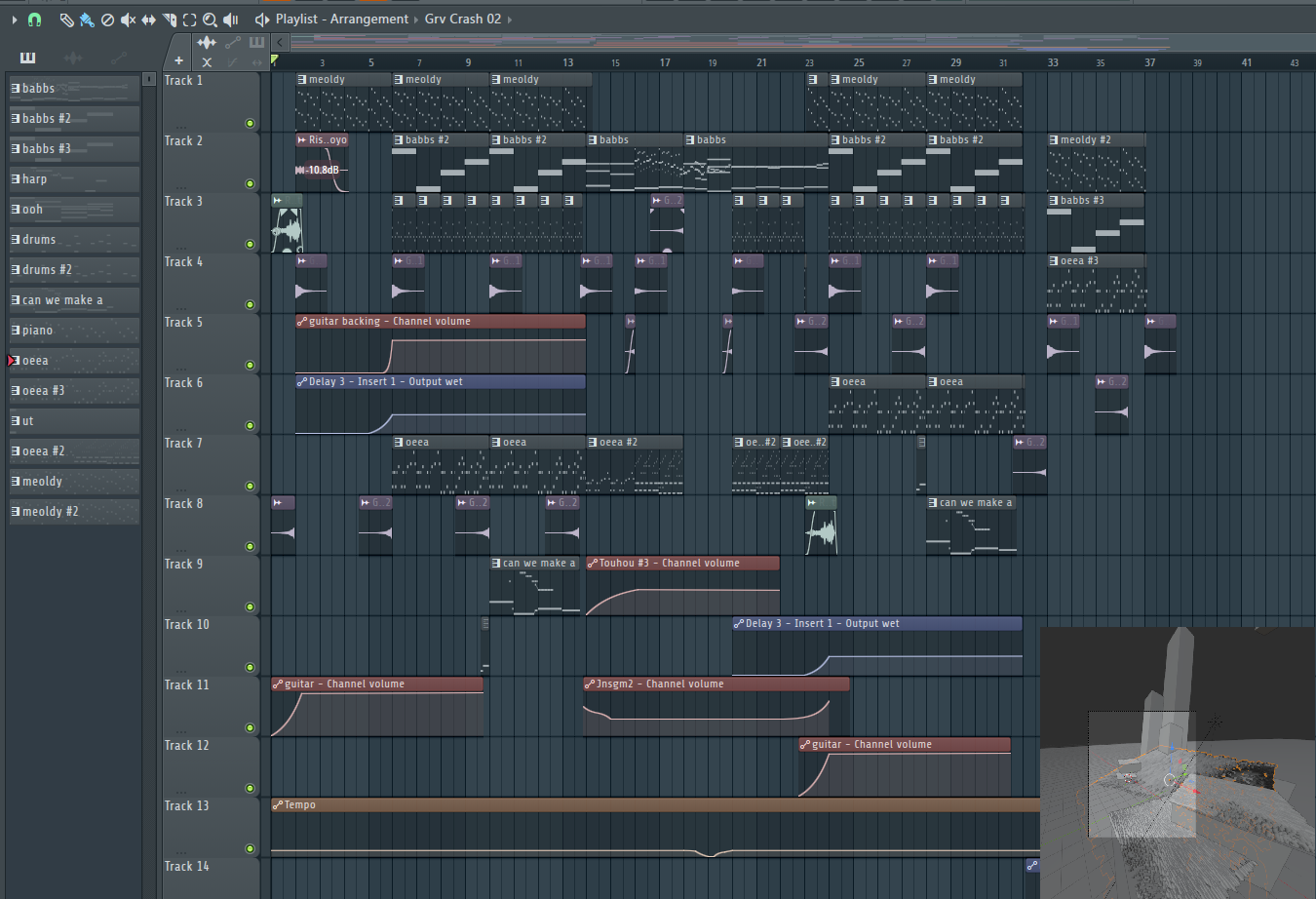This screenshot has width=1316, height=899.
Task: Show patterns tab in picker panel
Action: (27, 58)
